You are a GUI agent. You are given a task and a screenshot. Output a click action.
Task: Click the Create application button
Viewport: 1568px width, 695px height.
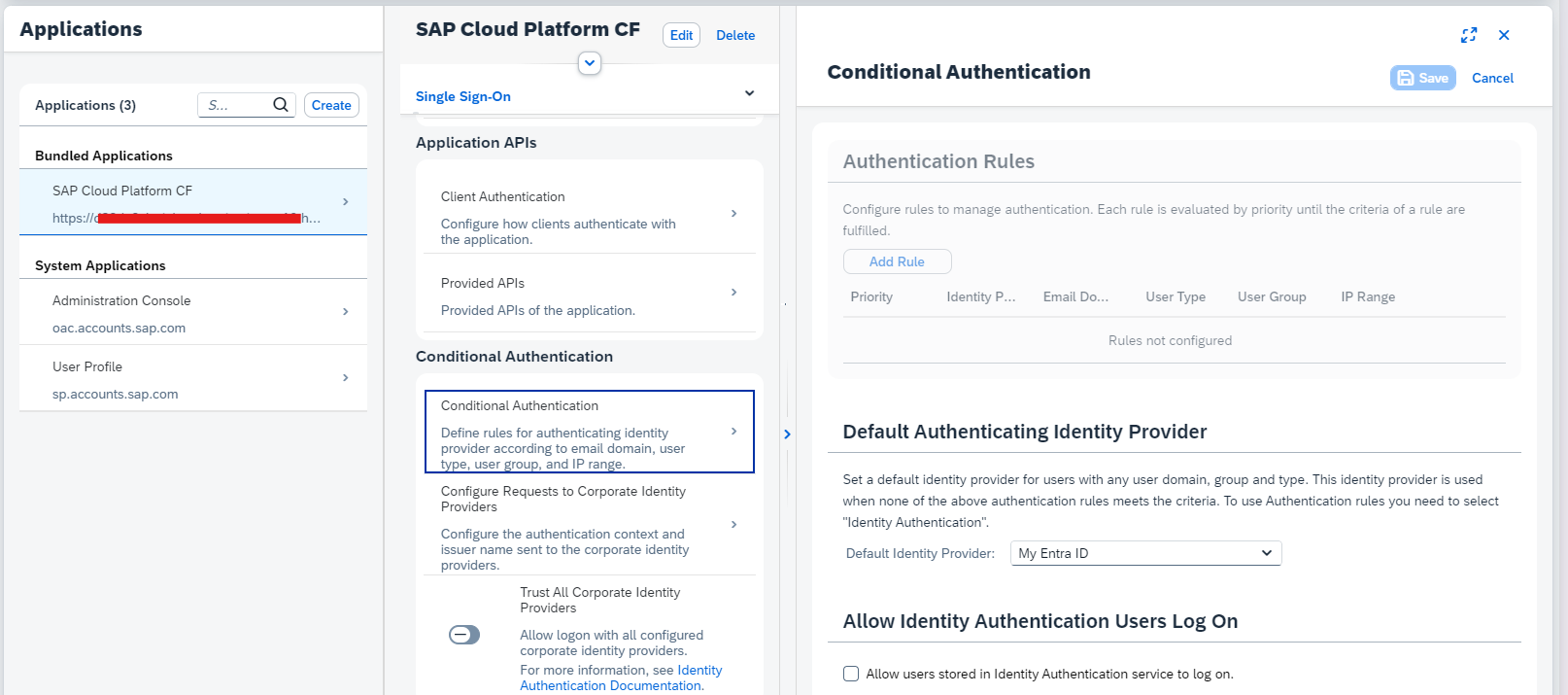(331, 105)
